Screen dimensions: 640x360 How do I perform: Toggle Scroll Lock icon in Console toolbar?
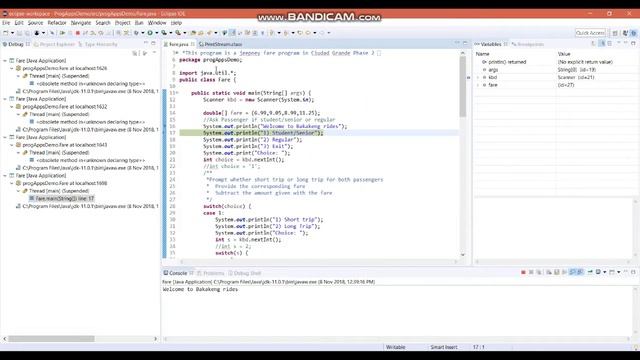[x=557, y=272]
